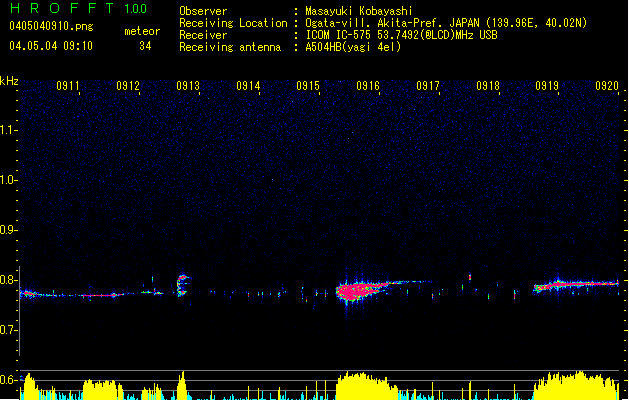Click the yellow power block below 0919
This screenshot has width=629, height=400.
coord(576,385)
